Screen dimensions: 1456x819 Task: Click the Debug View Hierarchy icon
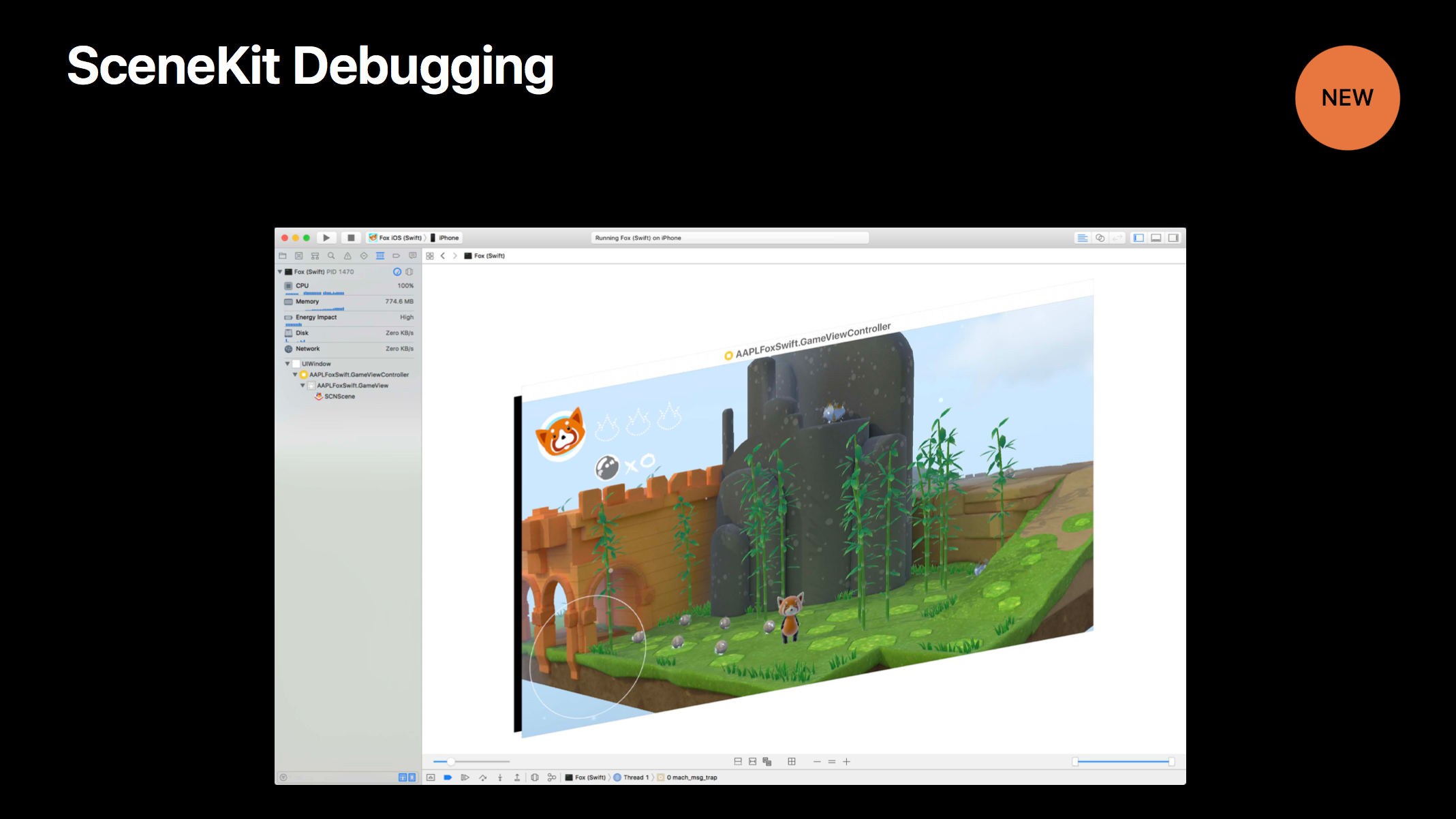[x=535, y=777]
